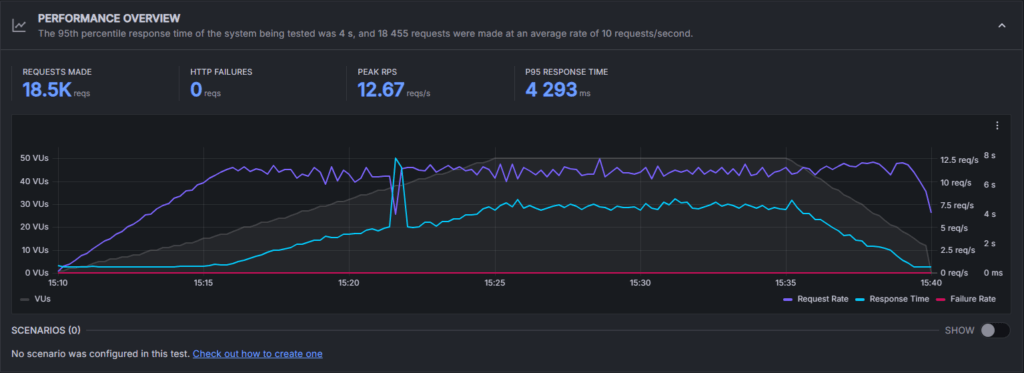Click the 5 req/s axis label
1024x373 pixels.
click(954, 228)
